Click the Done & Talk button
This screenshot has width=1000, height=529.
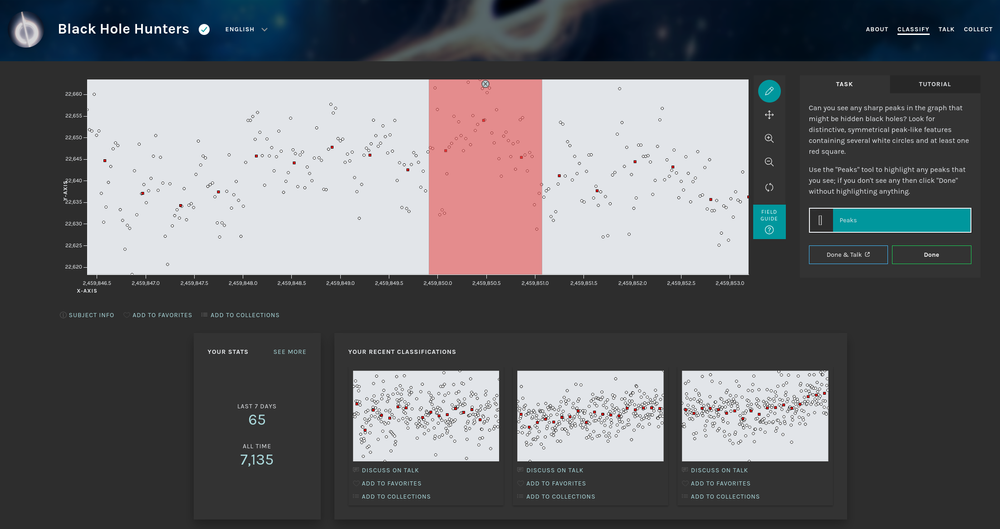849,254
